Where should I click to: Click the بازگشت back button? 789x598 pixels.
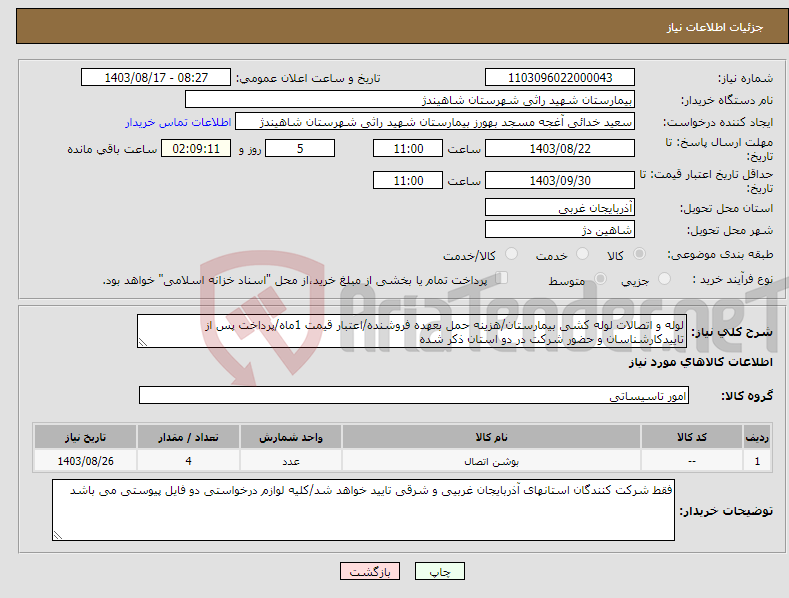click(x=370, y=572)
